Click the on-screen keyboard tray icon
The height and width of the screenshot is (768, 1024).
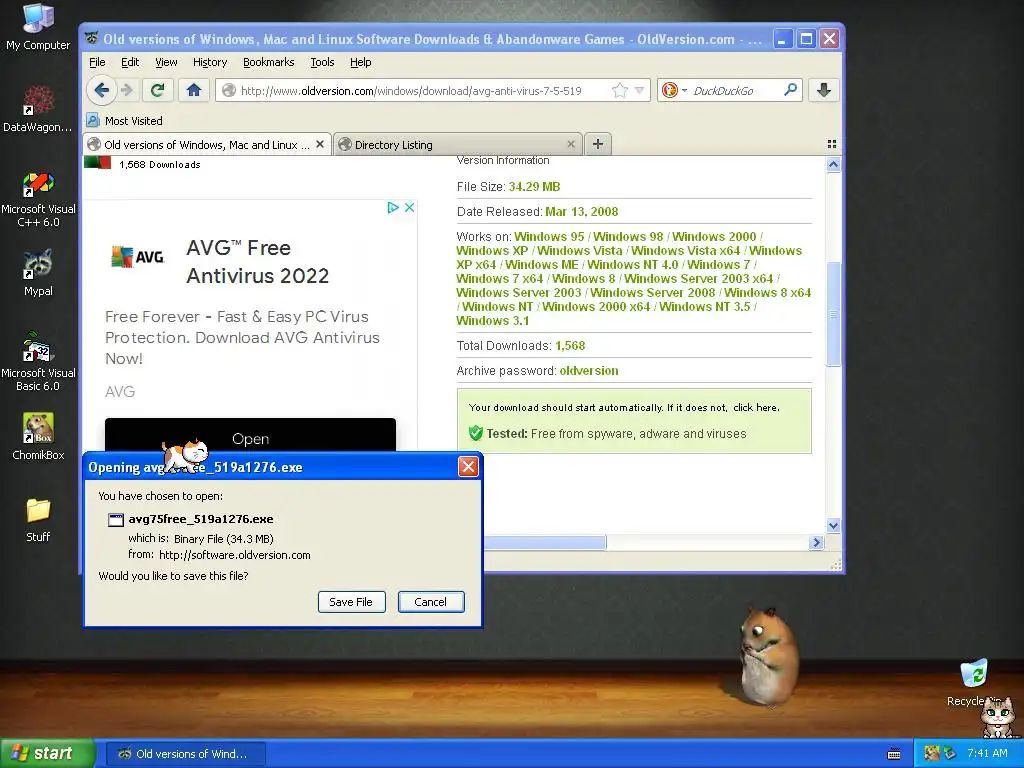(893, 754)
